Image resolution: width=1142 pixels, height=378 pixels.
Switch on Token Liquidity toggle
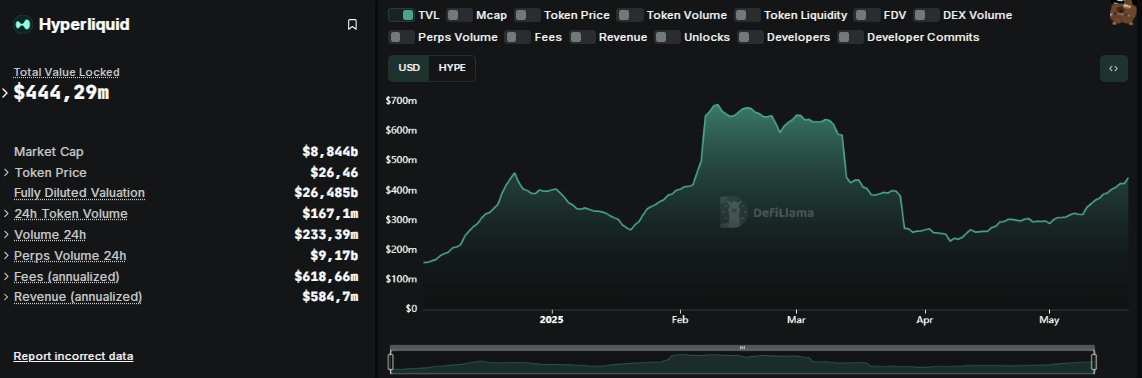[x=747, y=15]
